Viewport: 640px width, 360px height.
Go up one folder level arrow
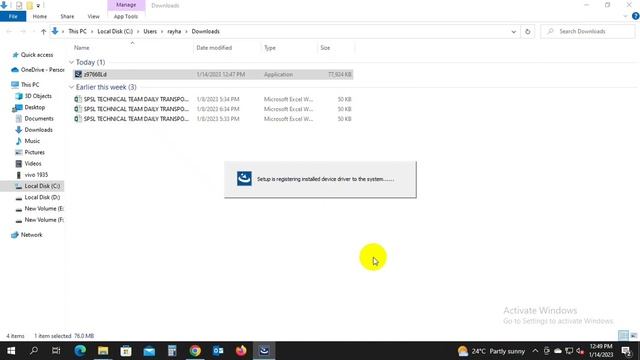(43, 31)
